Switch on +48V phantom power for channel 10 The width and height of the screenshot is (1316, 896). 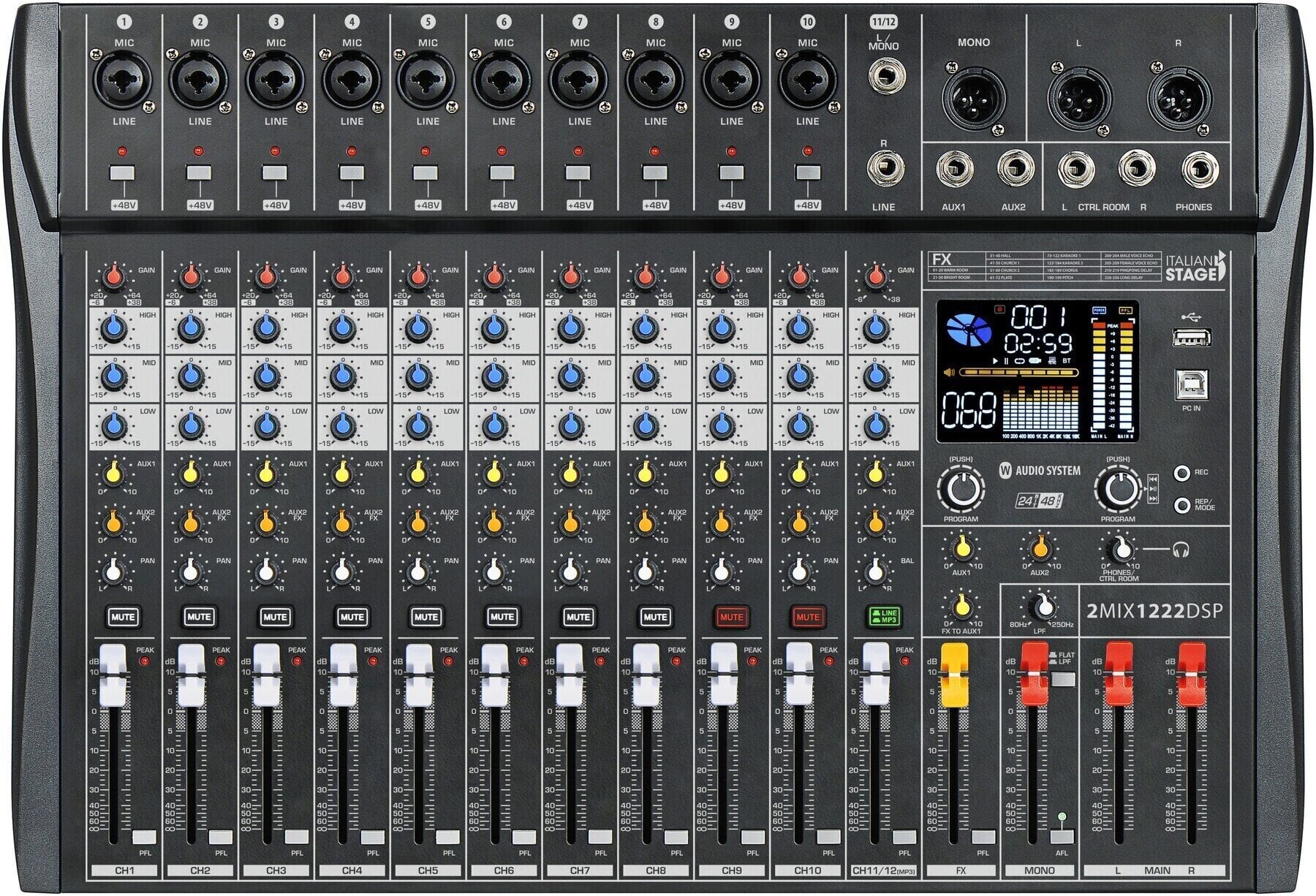point(807,173)
